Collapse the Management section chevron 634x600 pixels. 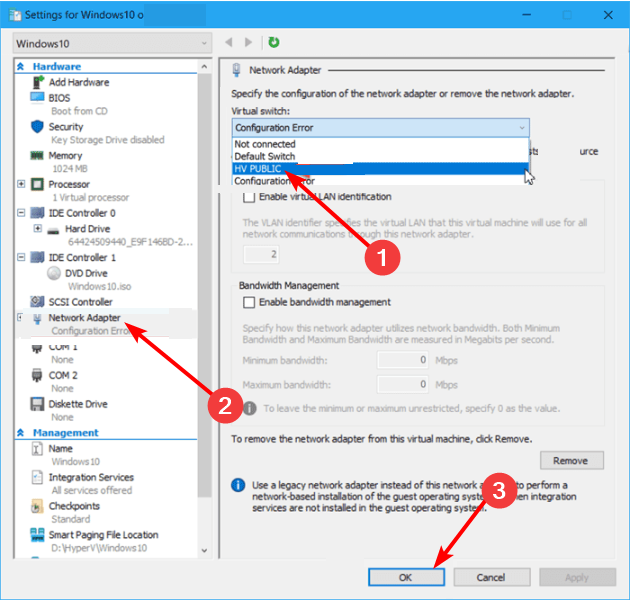pyautogui.click(x=20, y=433)
